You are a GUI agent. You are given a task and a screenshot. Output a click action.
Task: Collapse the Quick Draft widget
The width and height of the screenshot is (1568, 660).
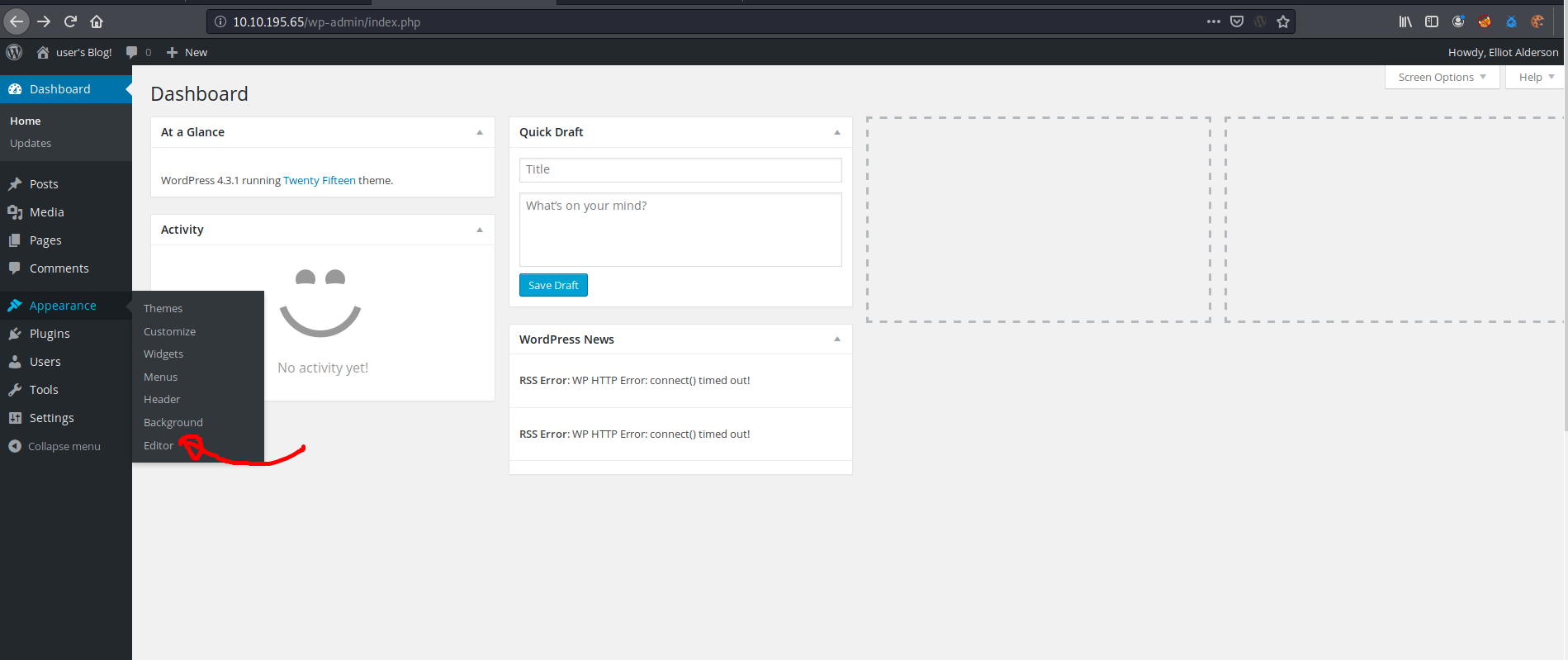(837, 132)
